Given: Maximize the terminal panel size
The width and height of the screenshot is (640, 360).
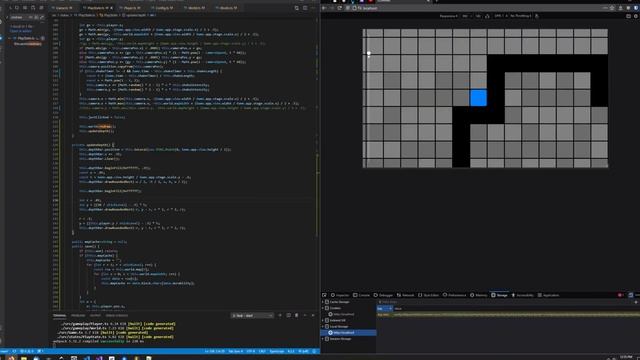Looking at the screenshot, I should pyautogui.click(x=305, y=316).
